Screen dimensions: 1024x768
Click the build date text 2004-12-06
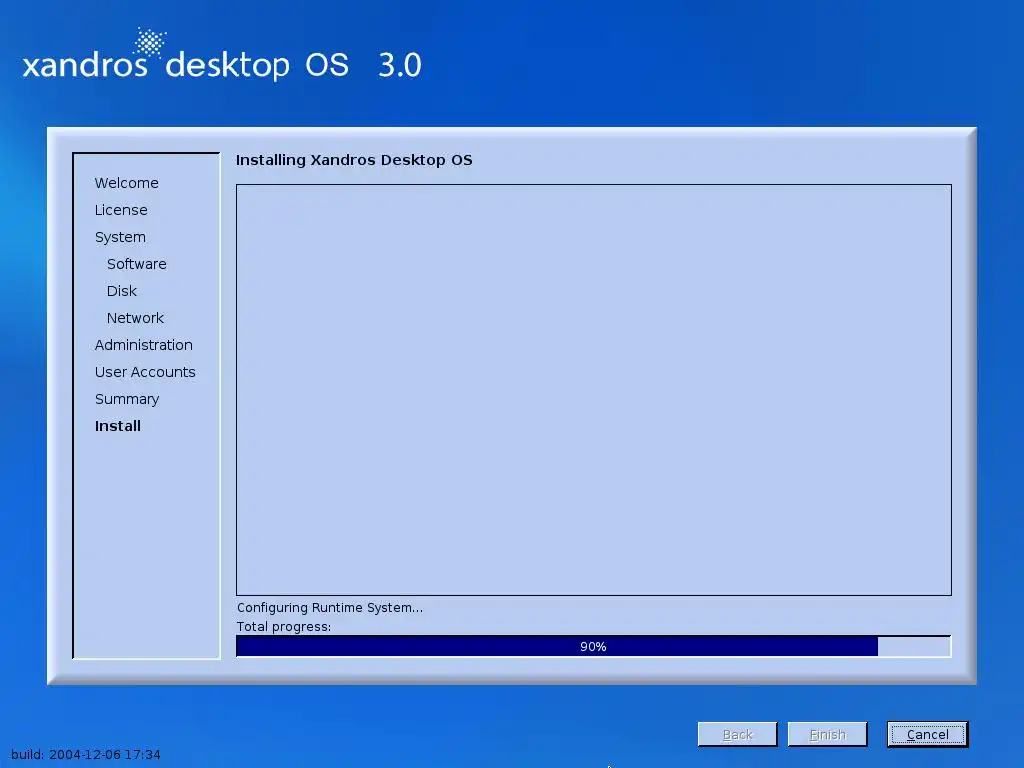(x=84, y=754)
